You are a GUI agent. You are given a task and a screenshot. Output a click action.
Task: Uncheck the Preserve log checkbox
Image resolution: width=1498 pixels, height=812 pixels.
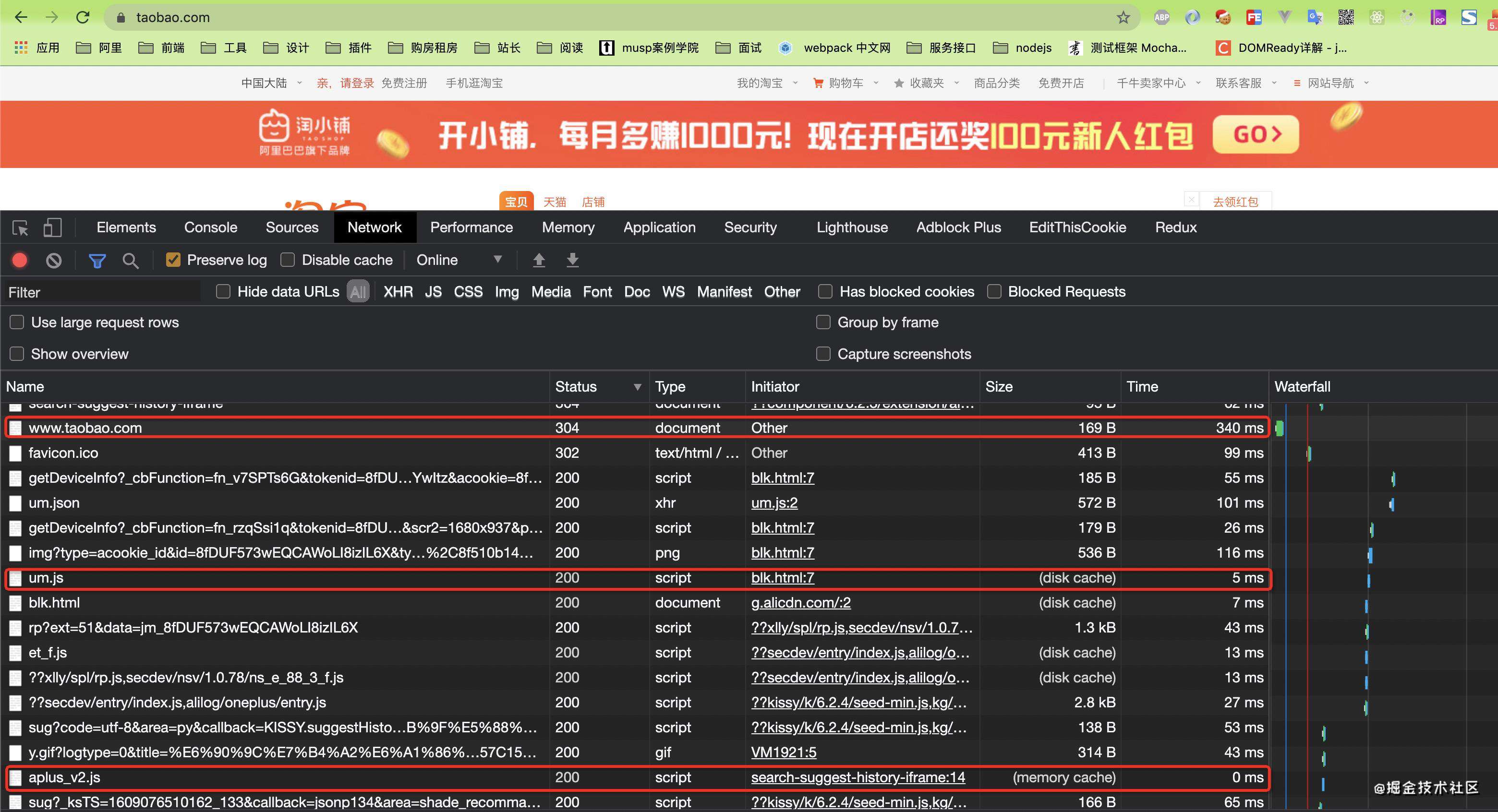coord(173,260)
